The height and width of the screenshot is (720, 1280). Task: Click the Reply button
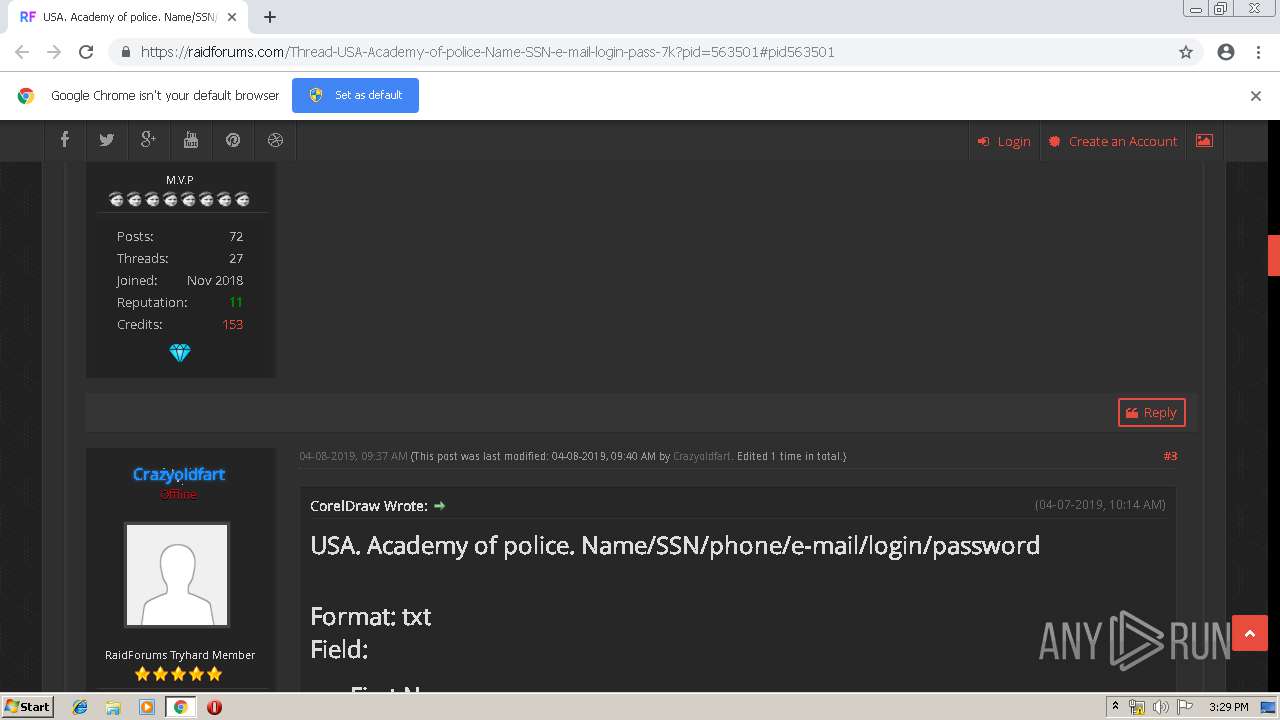point(1151,412)
